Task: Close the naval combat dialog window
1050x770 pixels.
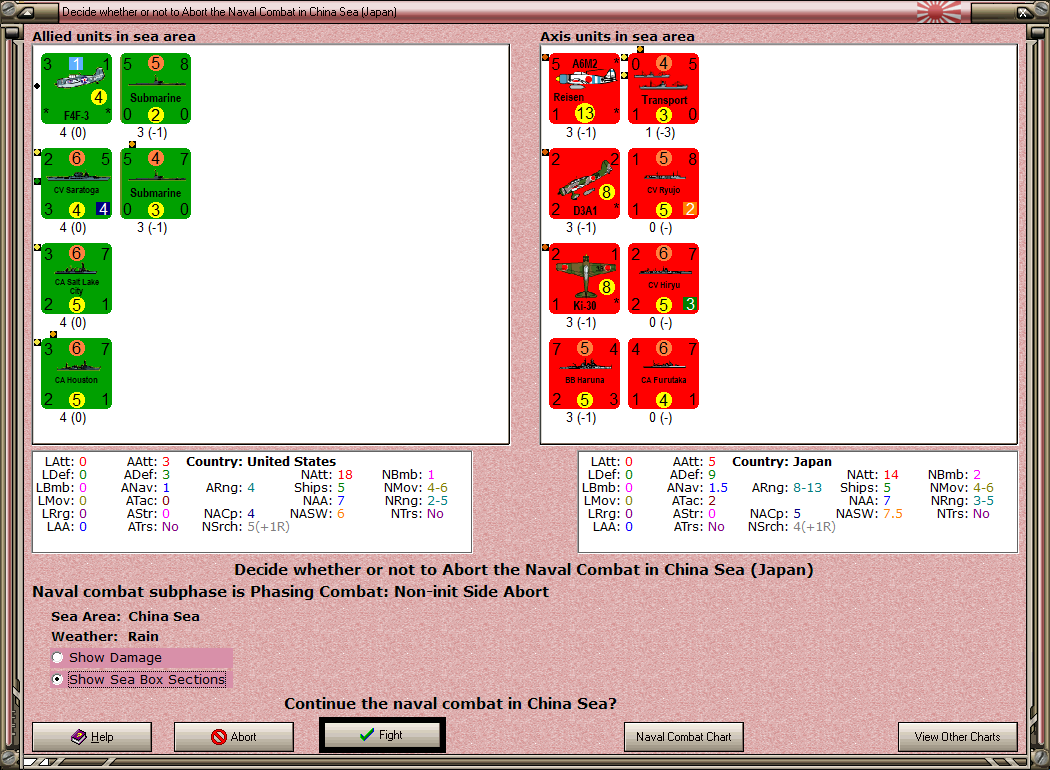Action: (x=1023, y=11)
